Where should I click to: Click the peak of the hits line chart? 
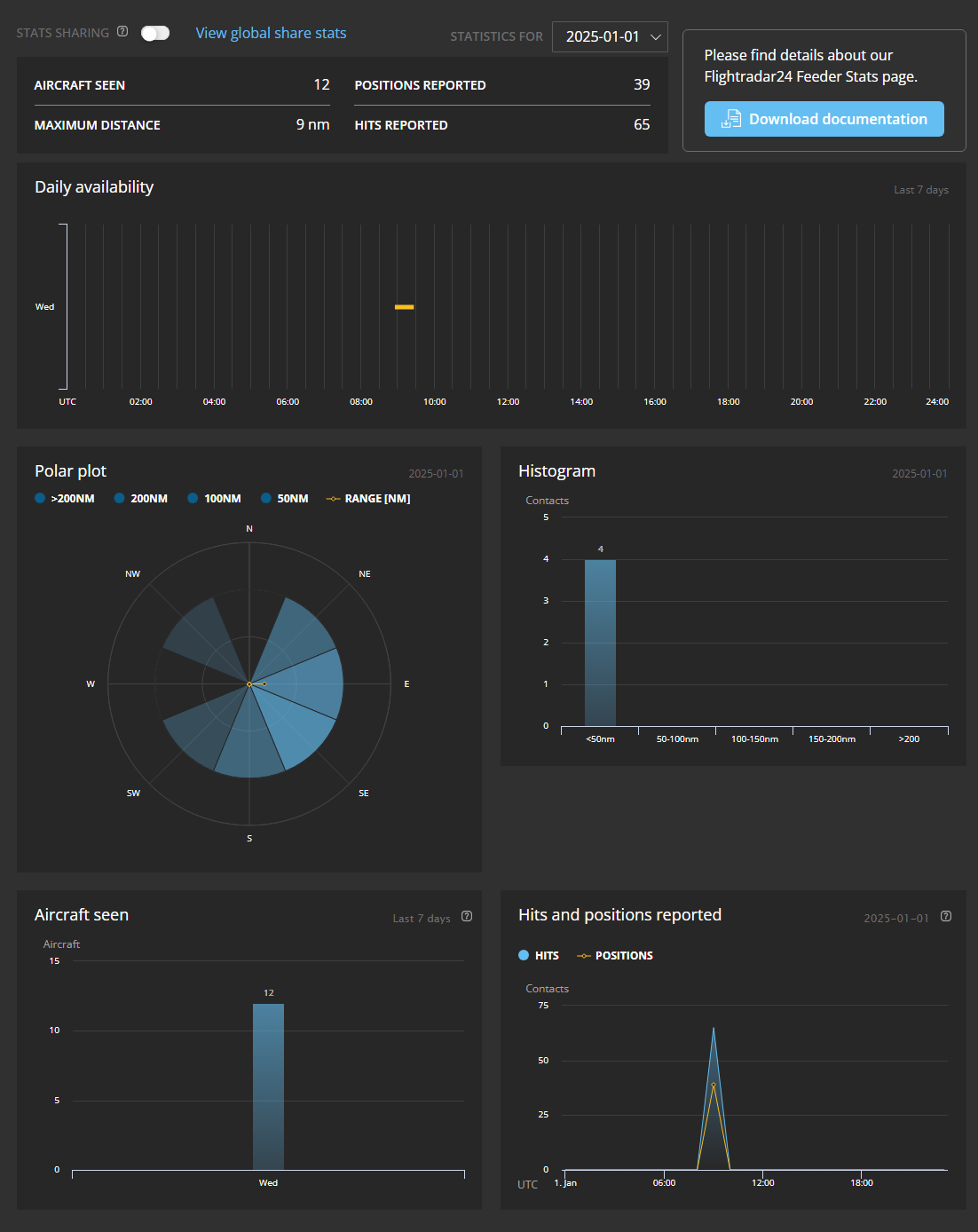click(714, 1029)
